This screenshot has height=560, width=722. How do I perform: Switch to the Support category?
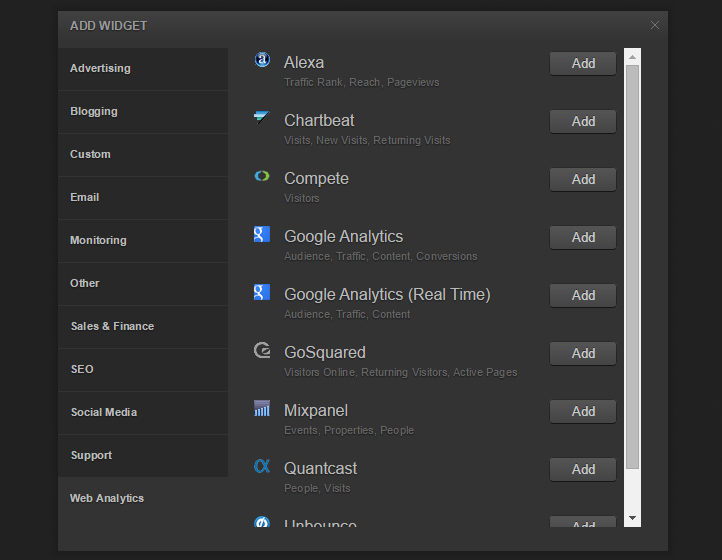pyautogui.click(x=143, y=455)
